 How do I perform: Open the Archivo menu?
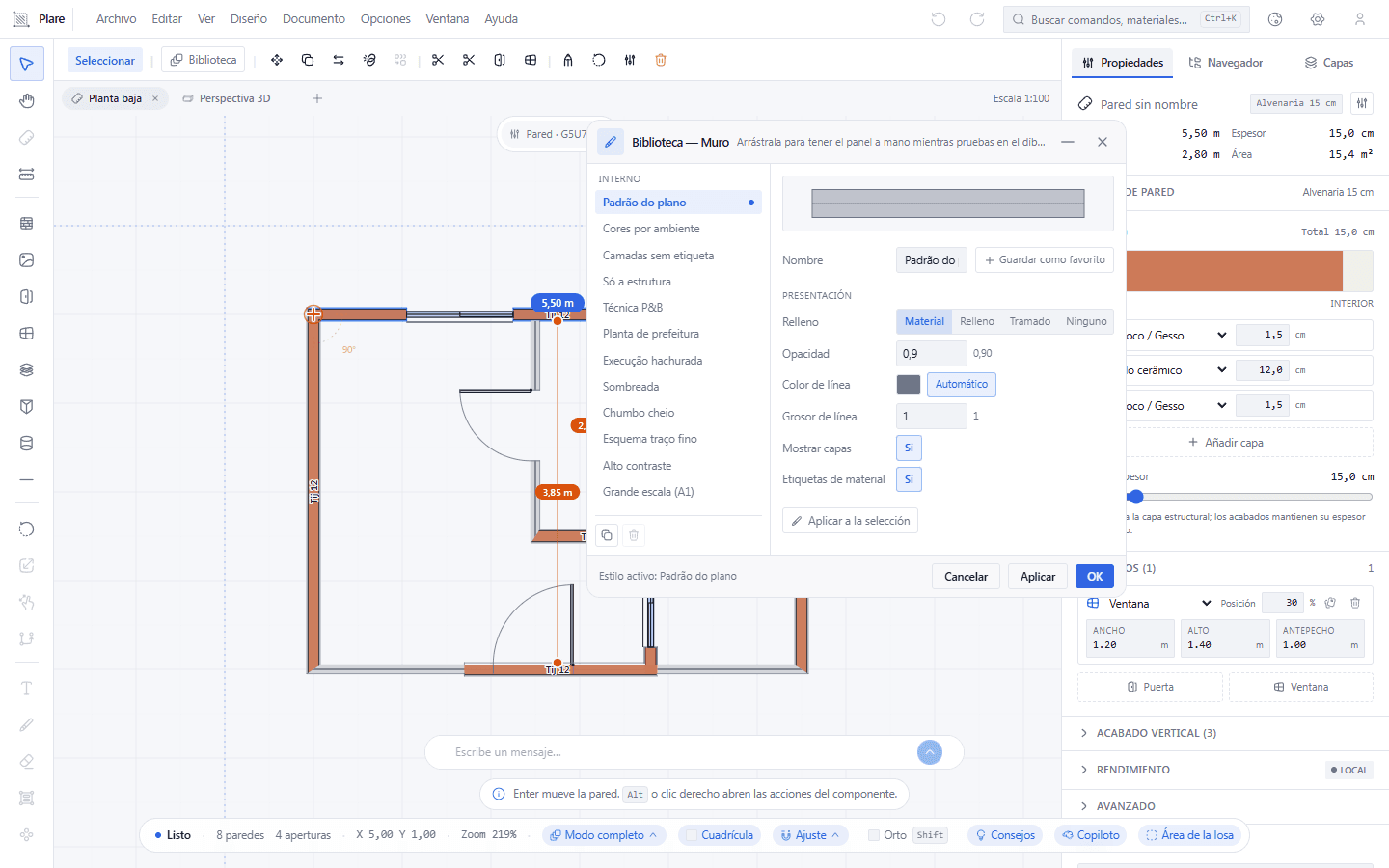pos(117,19)
